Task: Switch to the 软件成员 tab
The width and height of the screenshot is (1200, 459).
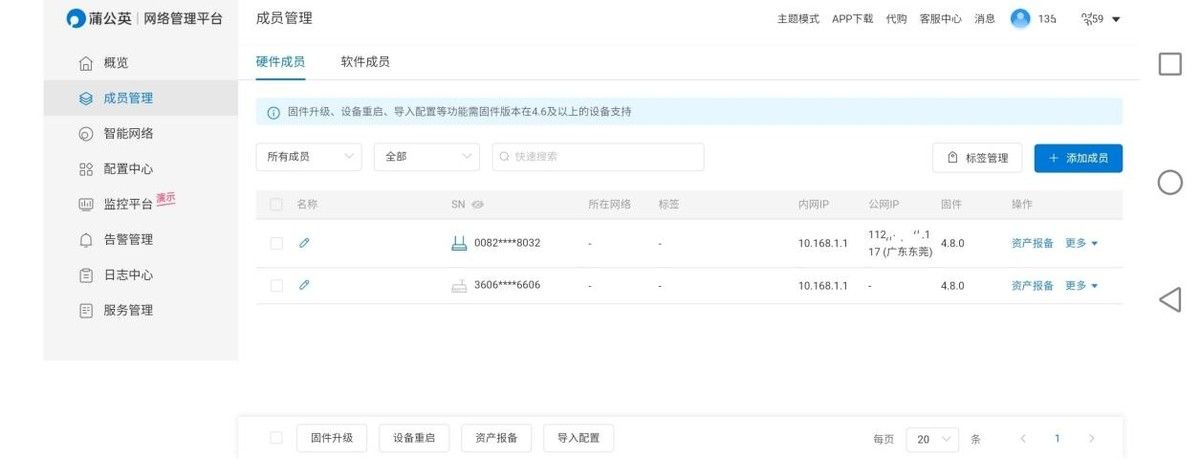Action: pyautogui.click(x=365, y=62)
